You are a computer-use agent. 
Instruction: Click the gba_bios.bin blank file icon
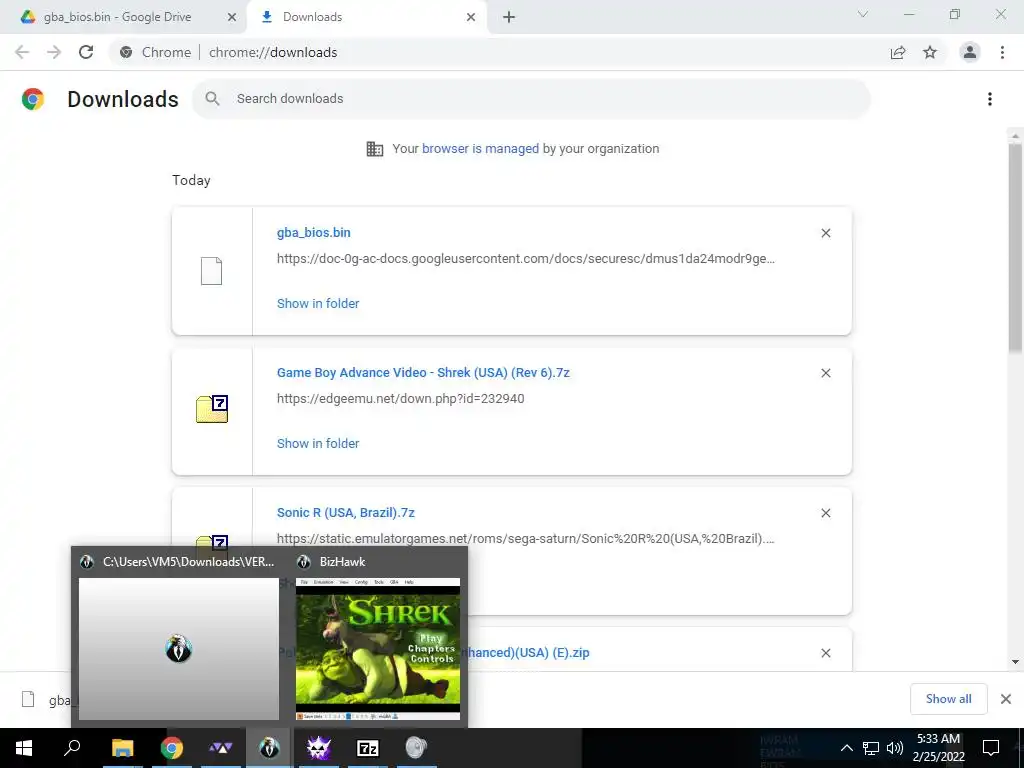(x=211, y=271)
